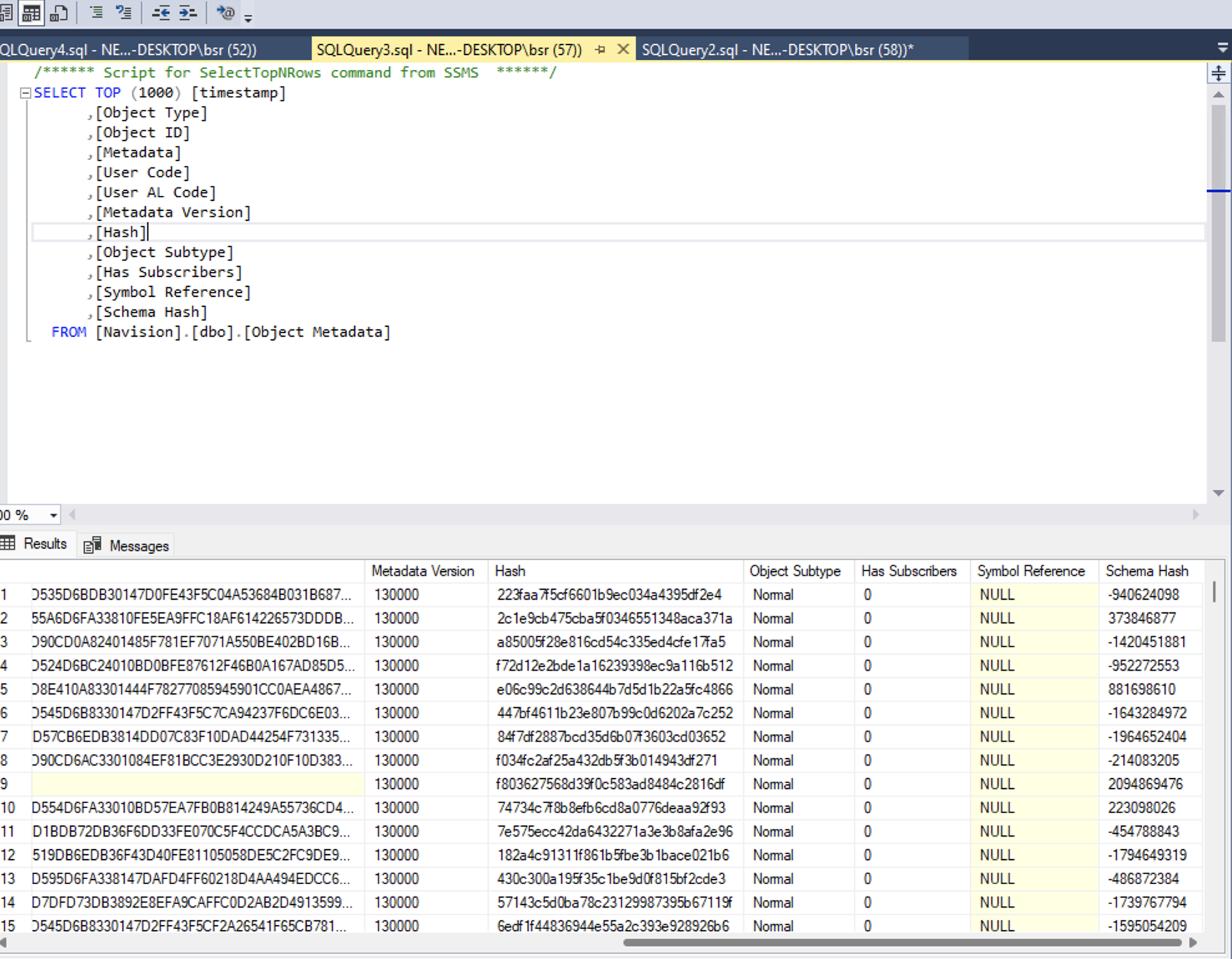Pin the SQLQuery3.sql tab
Image resolution: width=1232 pixels, height=959 pixels.
[600, 49]
